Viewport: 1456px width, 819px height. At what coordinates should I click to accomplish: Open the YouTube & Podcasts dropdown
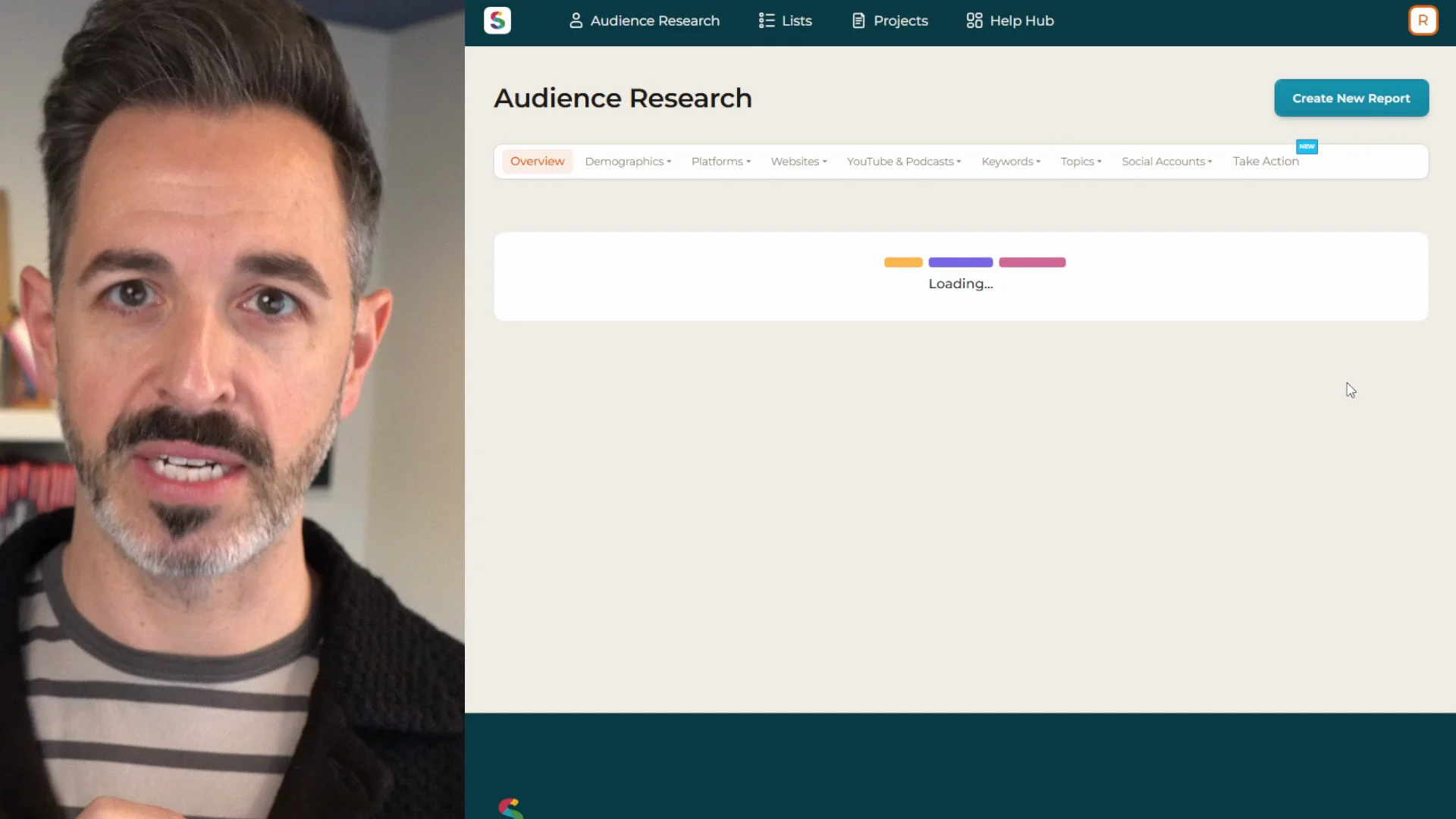pyautogui.click(x=902, y=162)
